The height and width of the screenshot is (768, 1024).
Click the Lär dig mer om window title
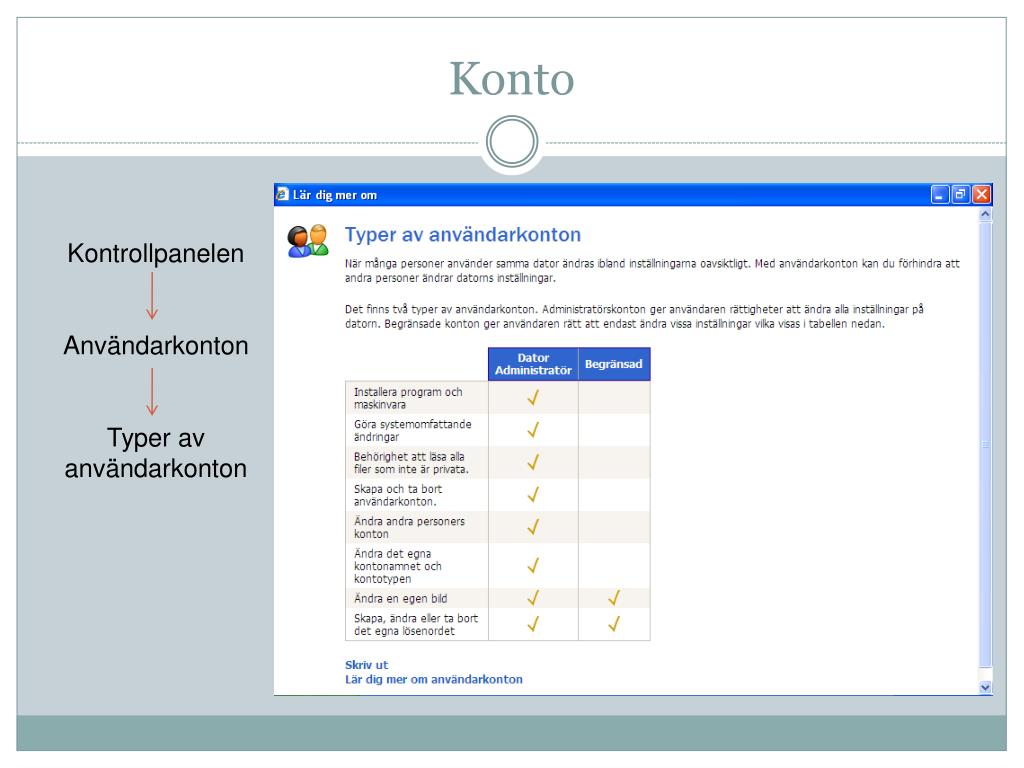tap(334, 195)
